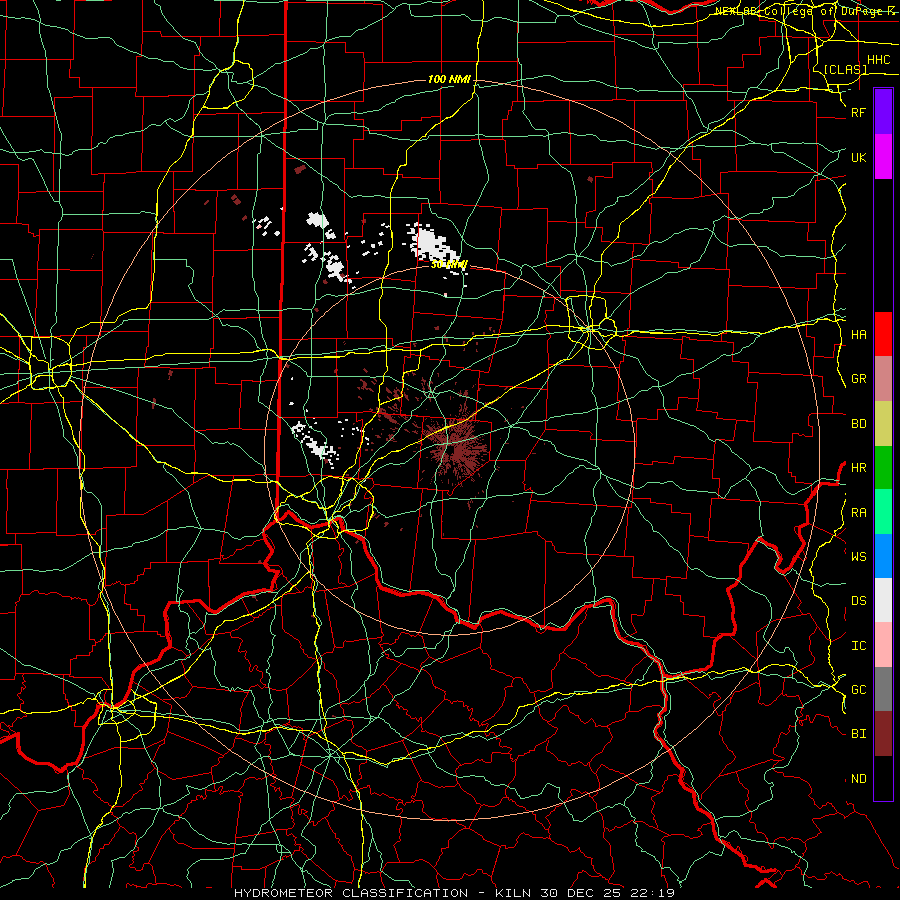This screenshot has width=900, height=900.
Task: Click the Hydrometeor Classification KILN timestamp caption
Action: (x=454, y=893)
